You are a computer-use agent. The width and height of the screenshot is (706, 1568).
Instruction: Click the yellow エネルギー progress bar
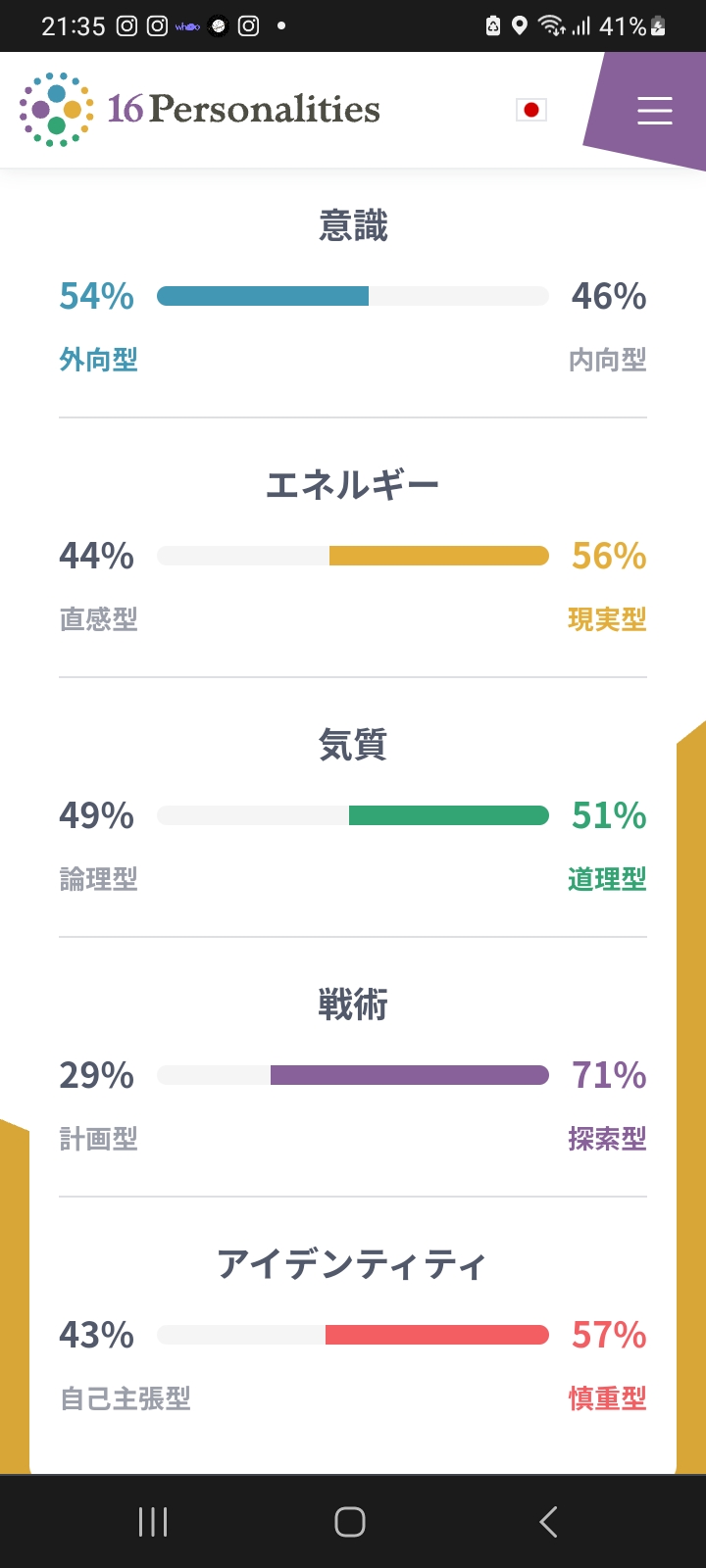pyautogui.click(x=438, y=556)
